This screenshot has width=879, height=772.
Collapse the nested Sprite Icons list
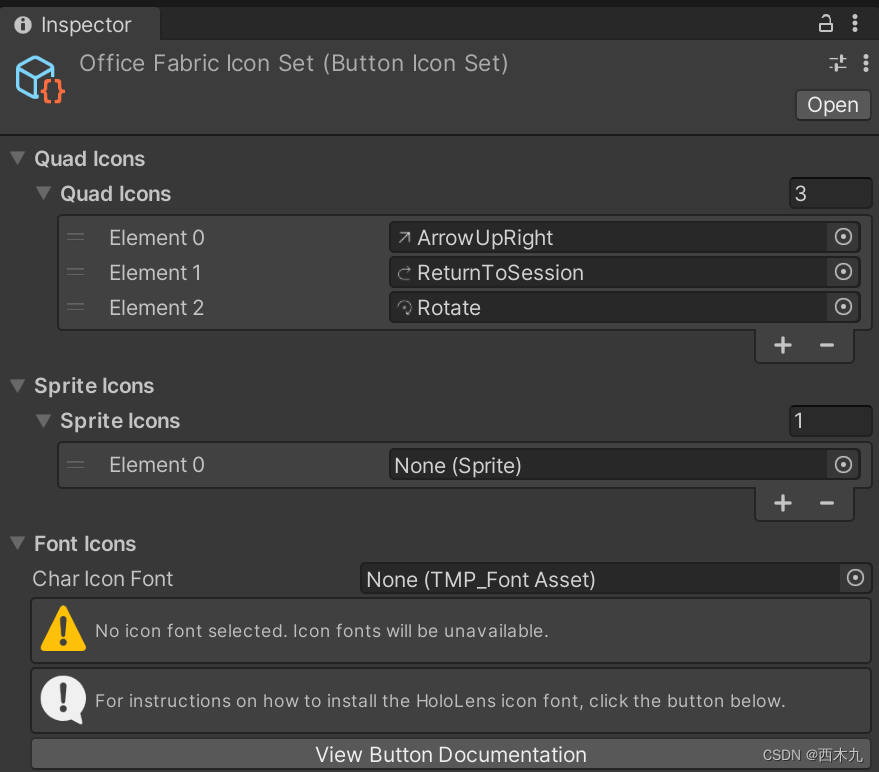coord(44,420)
